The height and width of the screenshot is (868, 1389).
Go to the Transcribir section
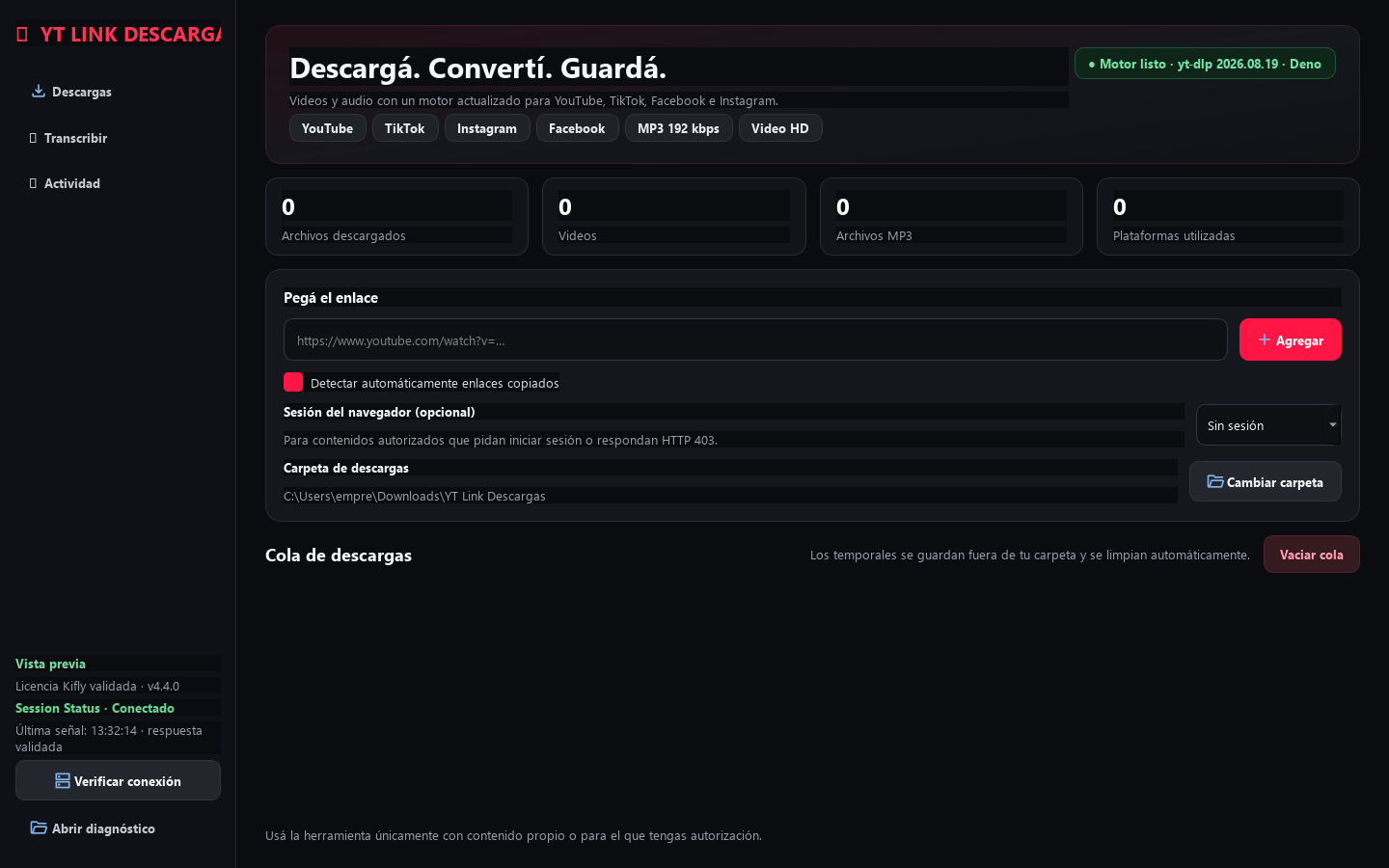pos(118,138)
